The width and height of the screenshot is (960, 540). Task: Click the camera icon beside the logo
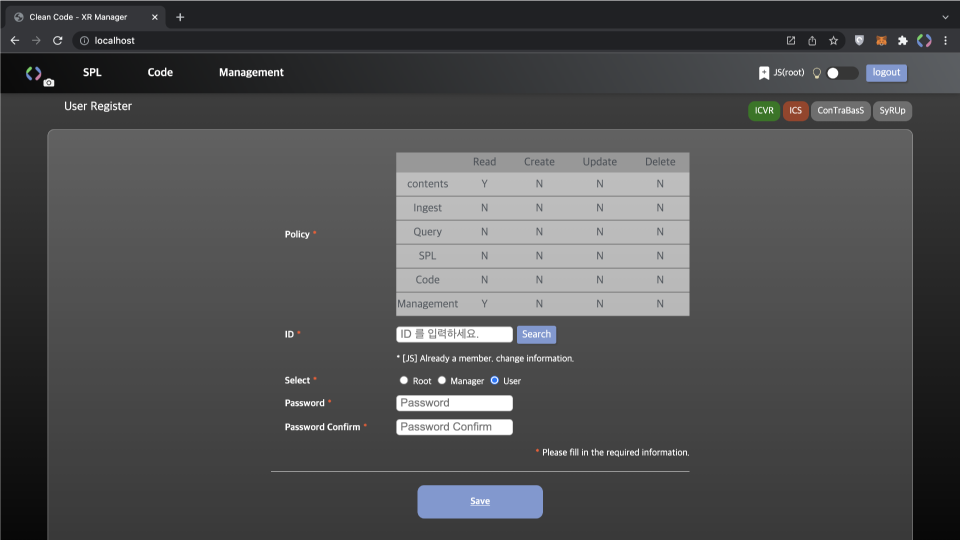coord(49,83)
